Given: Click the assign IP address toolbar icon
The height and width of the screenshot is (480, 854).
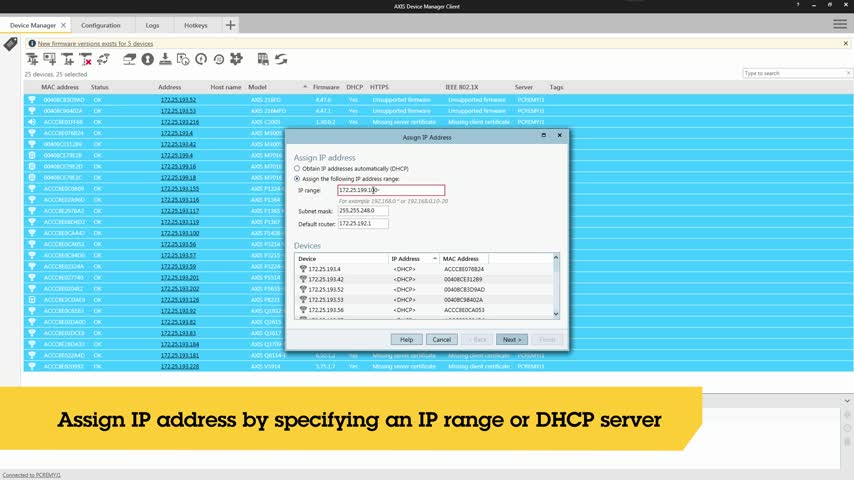Looking at the screenshot, I should coord(129,59).
